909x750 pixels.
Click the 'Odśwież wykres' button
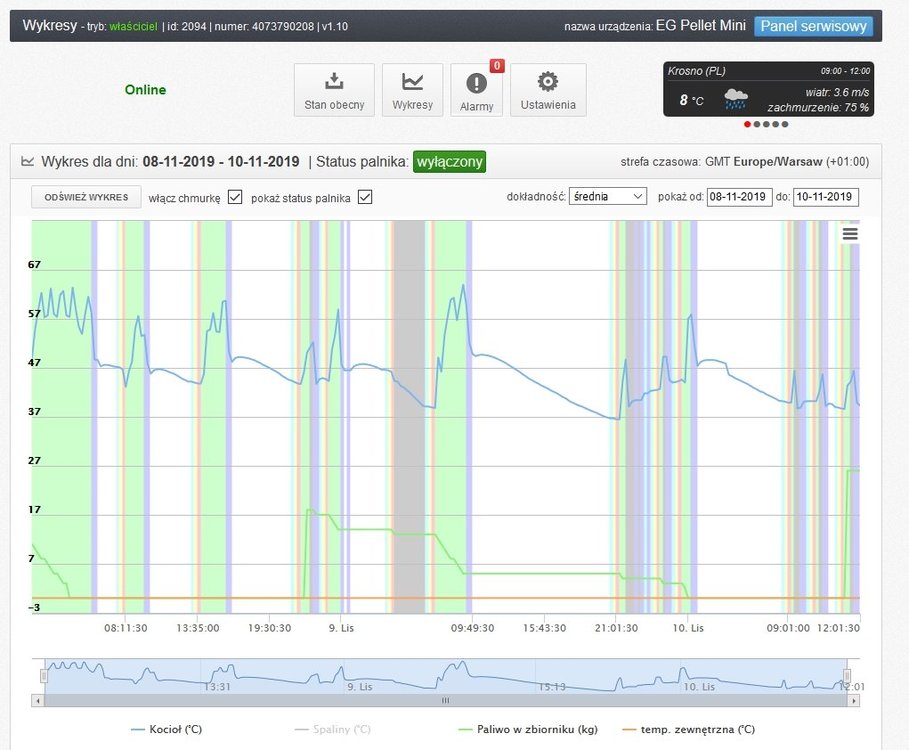point(86,197)
